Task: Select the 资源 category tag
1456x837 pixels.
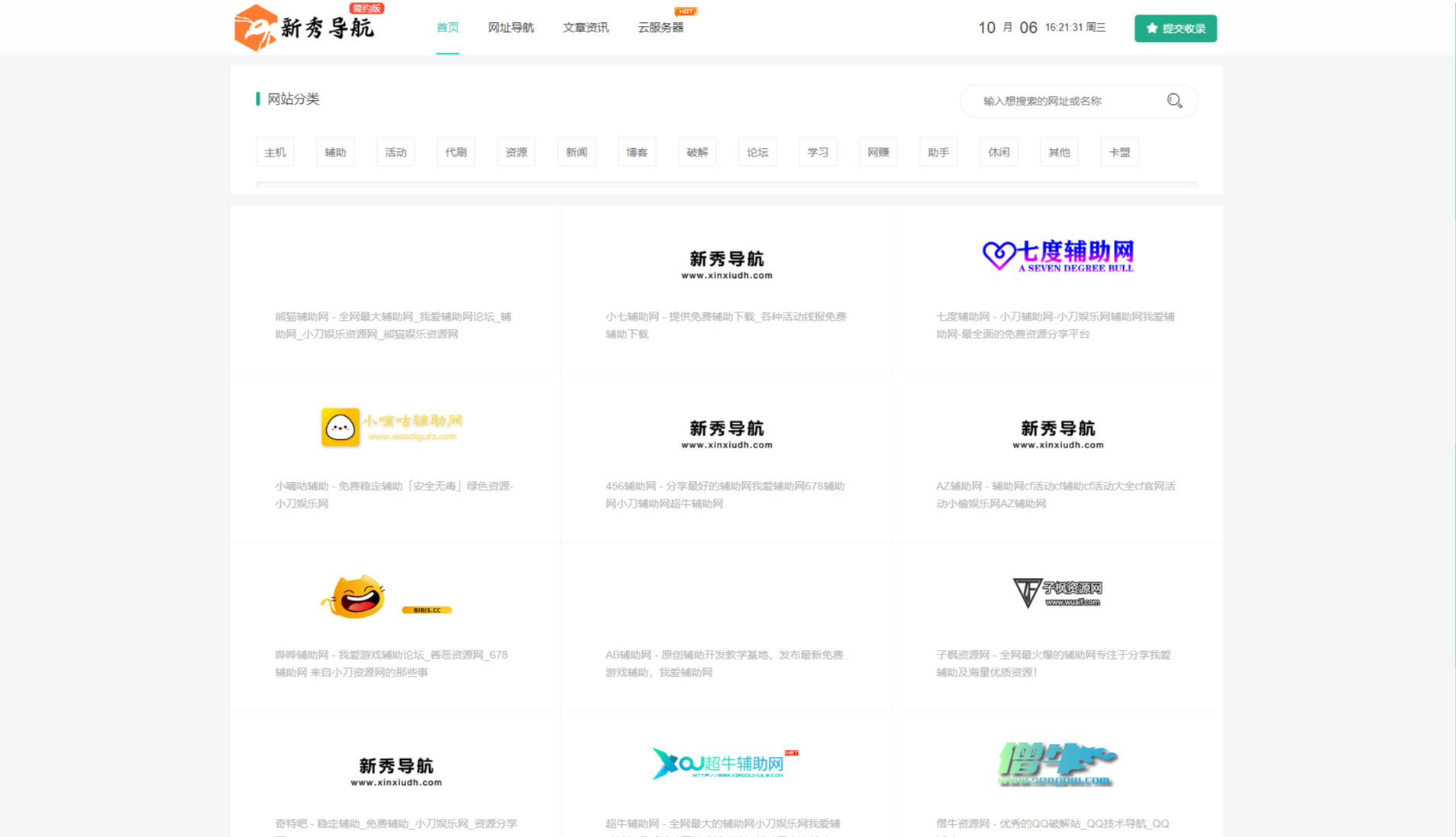Action: pyautogui.click(x=516, y=152)
